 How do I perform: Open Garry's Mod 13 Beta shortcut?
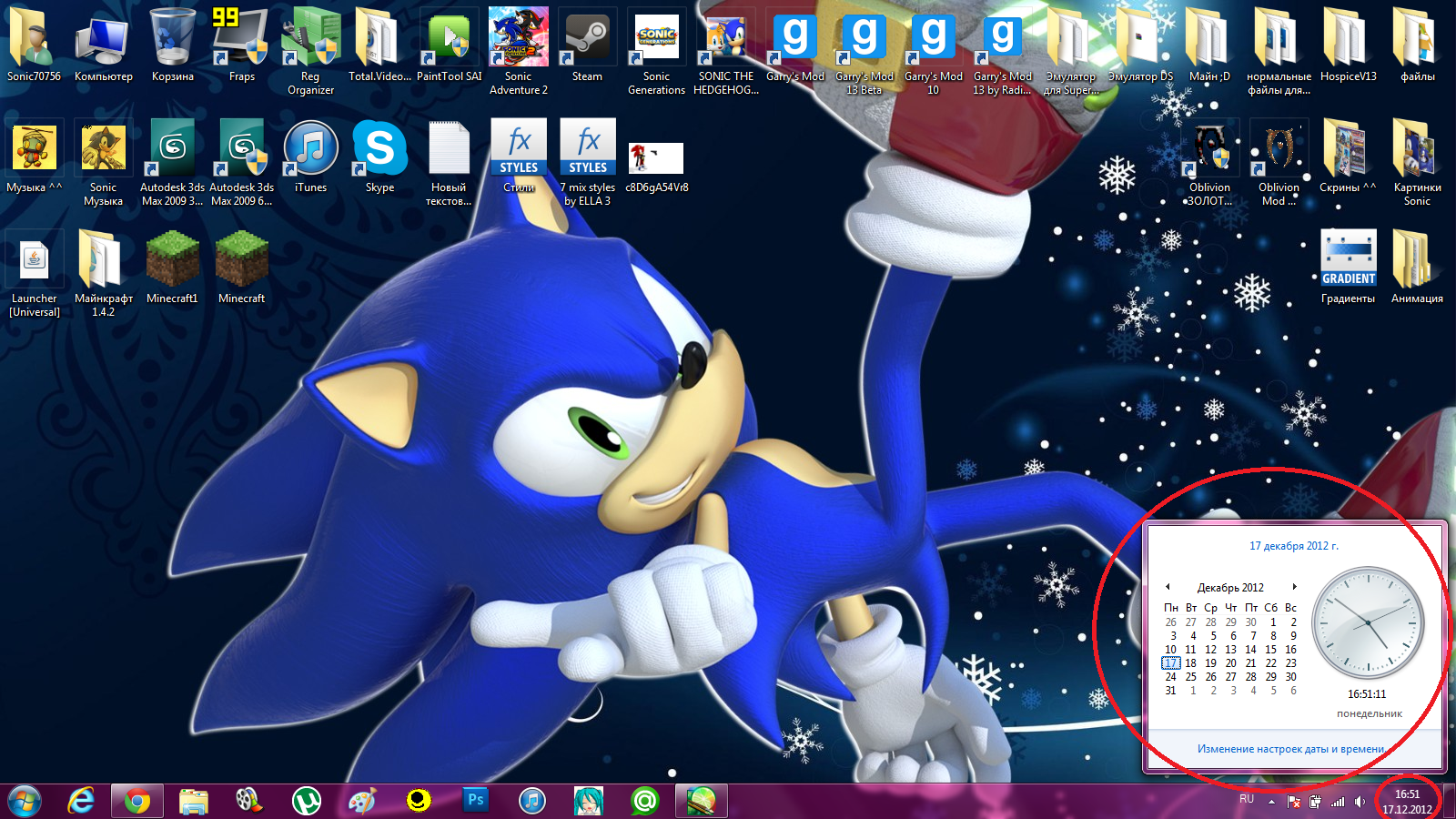tap(864, 52)
